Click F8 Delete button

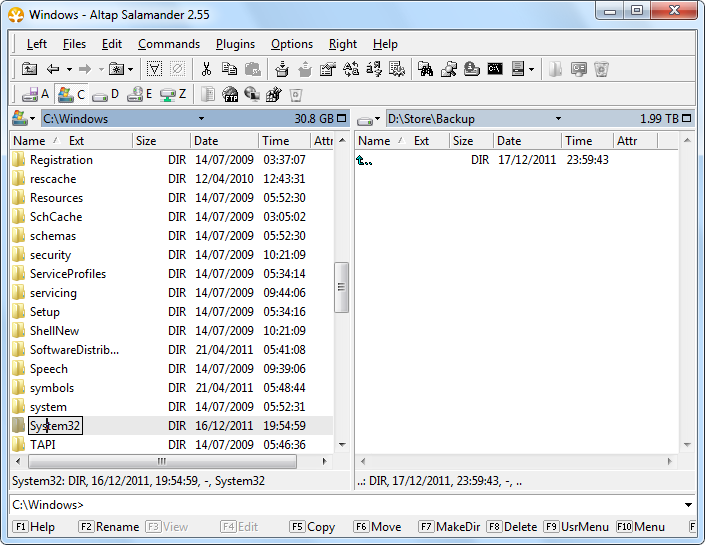click(x=512, y=527)
